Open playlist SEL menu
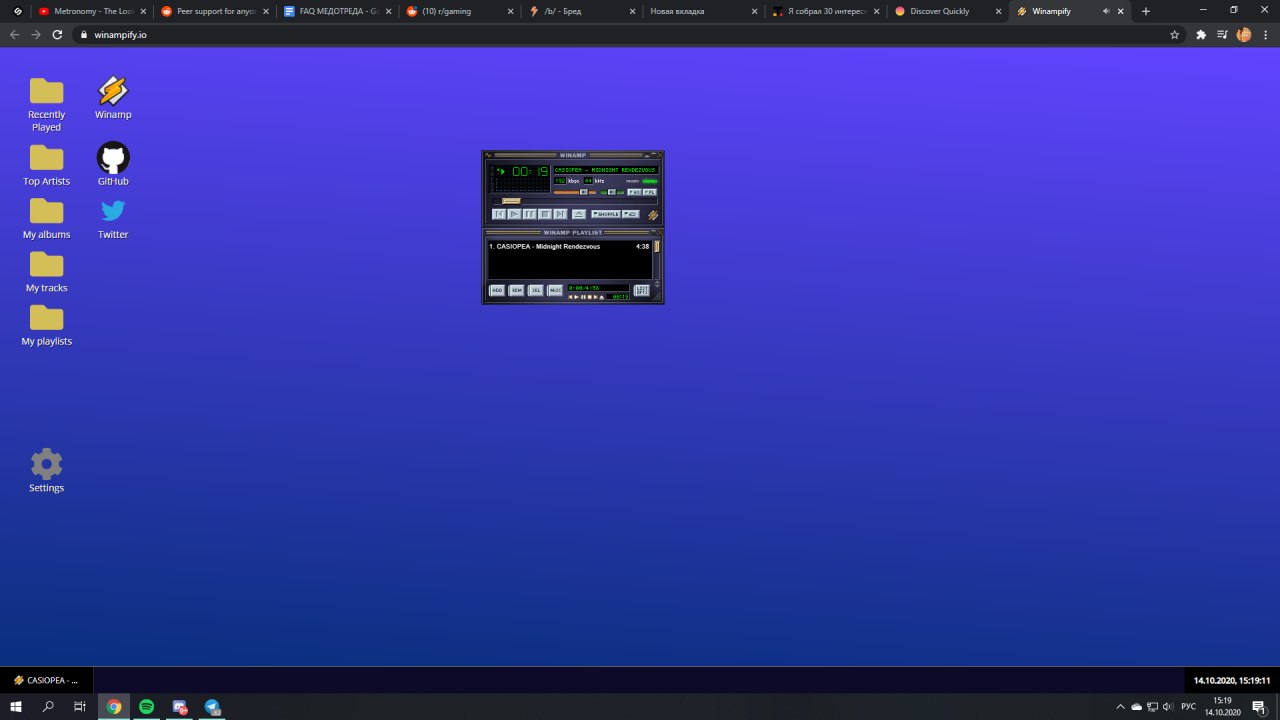1280x720 pixels. (536, 290)
